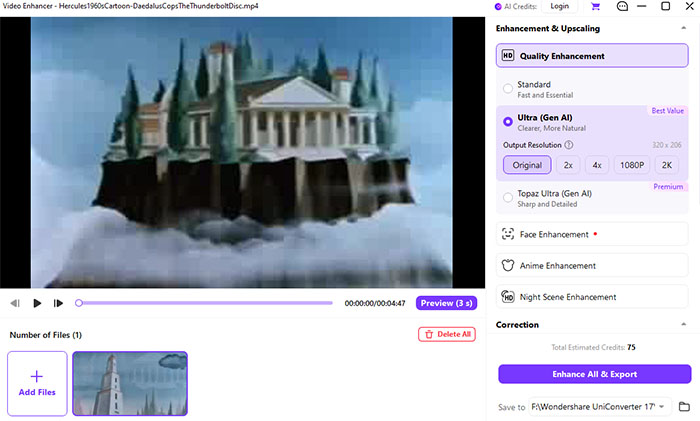The width and height of the screenshot is (700, 421).
Task: Open the Anime Enhancement mode
Action: [x=592, y=265]
